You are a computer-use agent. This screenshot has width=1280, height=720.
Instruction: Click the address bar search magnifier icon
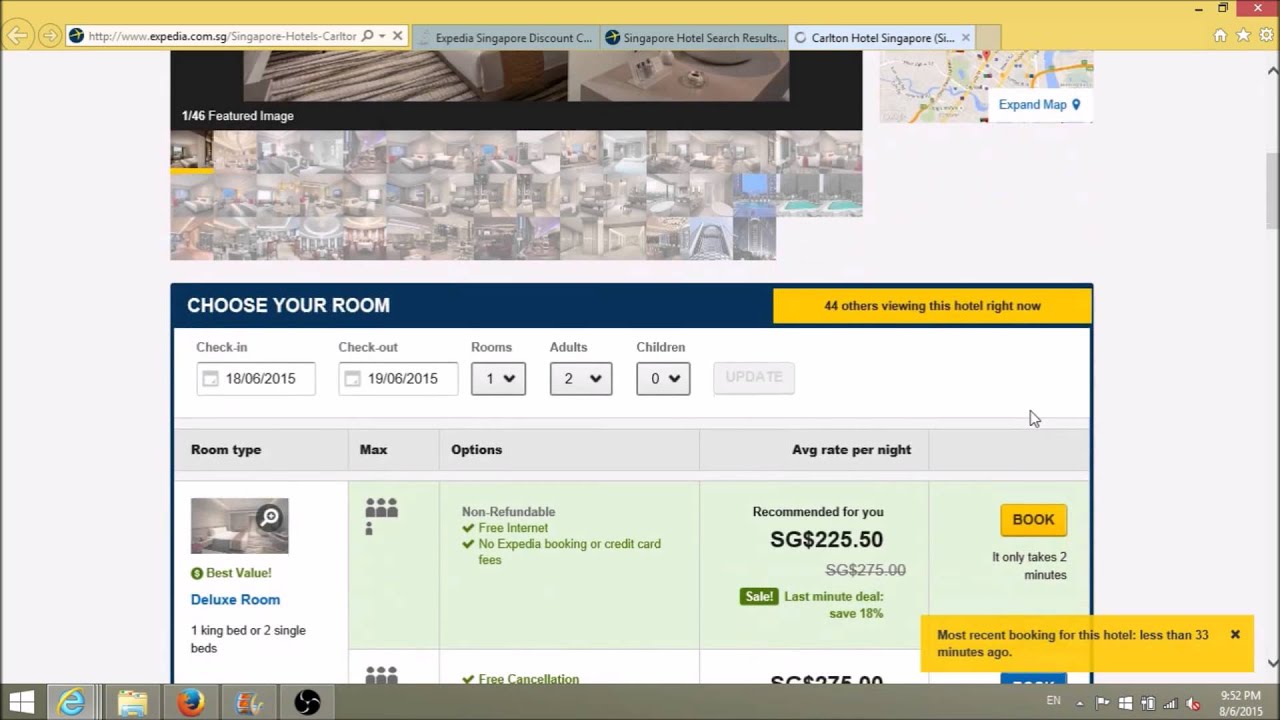(367, 36)
